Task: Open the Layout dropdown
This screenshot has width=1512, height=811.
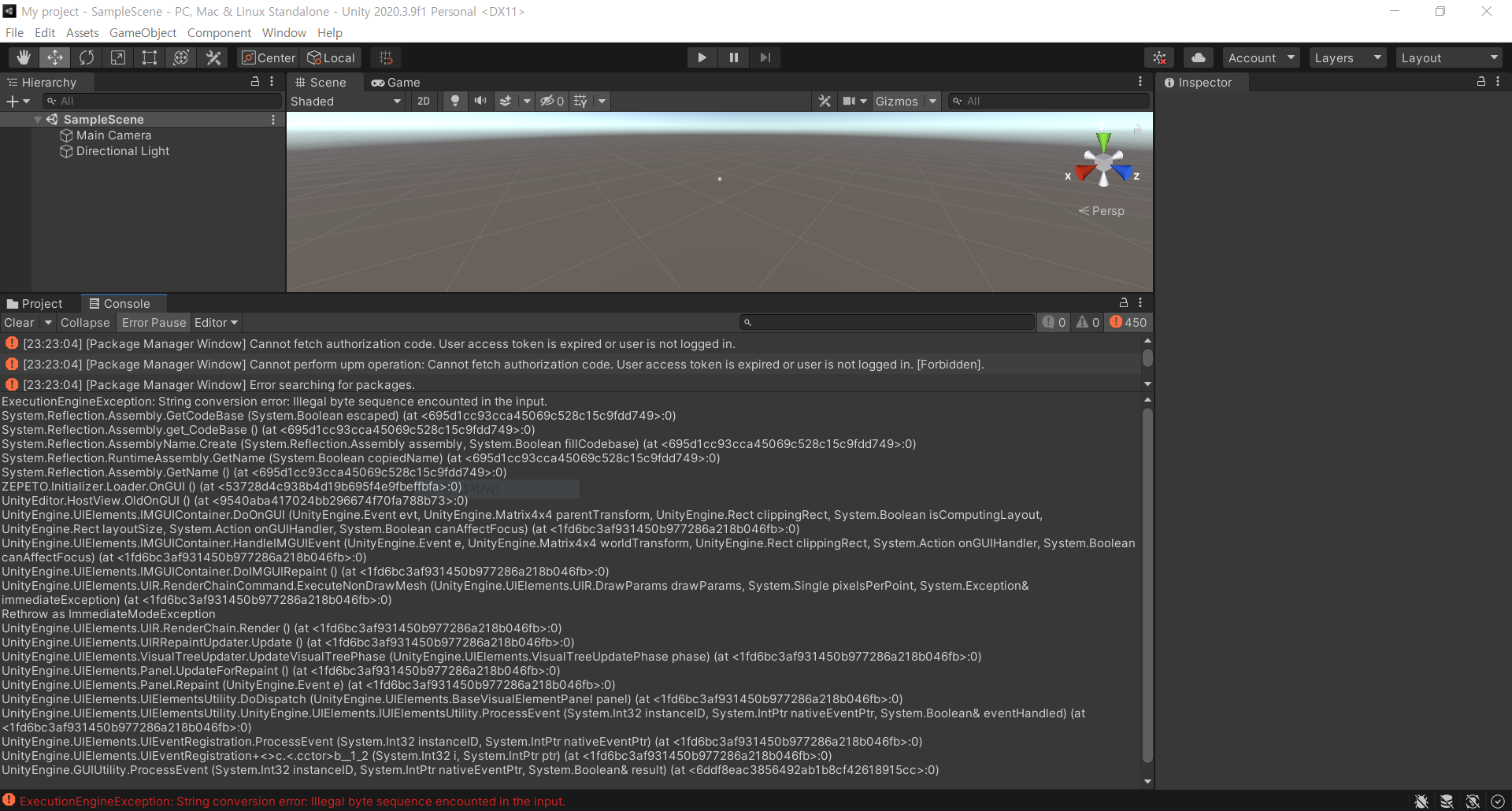Action: pos(1450,57)
